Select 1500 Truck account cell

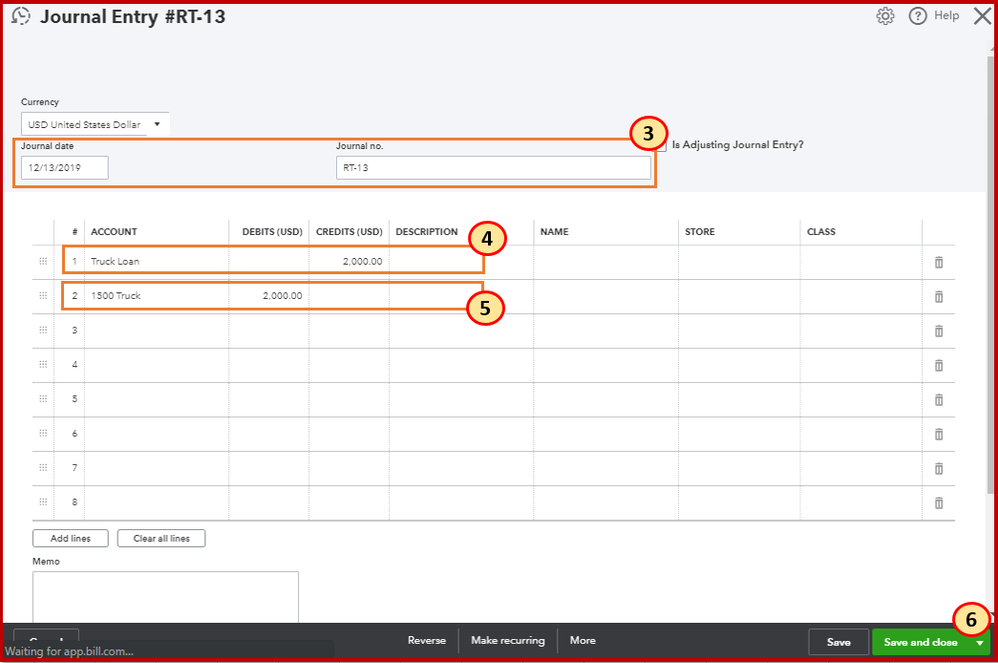pyautogui.click(x=157, y=296)
